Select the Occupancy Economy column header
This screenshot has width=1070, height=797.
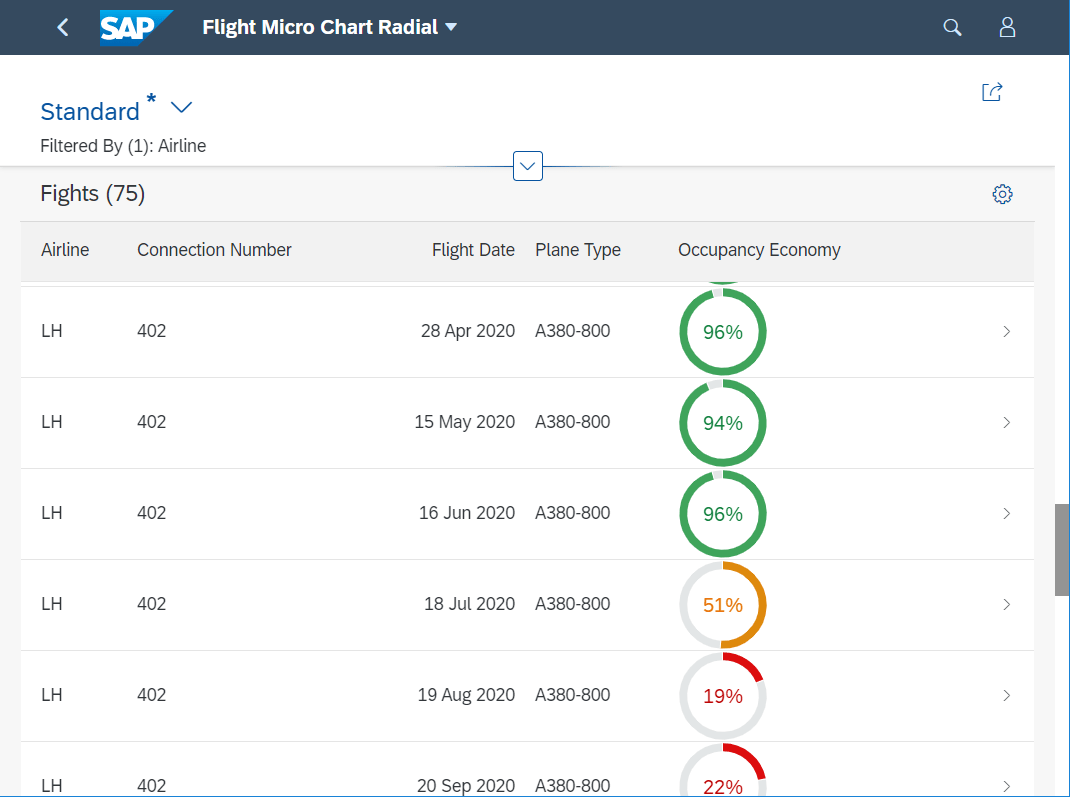pyautogui.click(x=759, y=250)
